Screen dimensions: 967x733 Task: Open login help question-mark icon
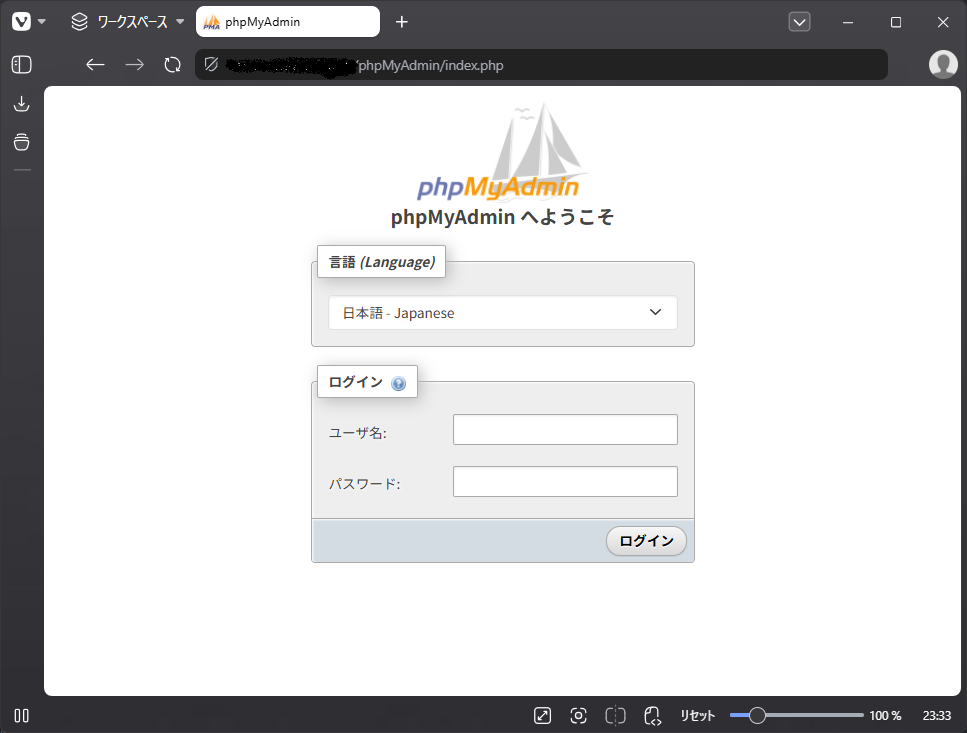(398, 383)
